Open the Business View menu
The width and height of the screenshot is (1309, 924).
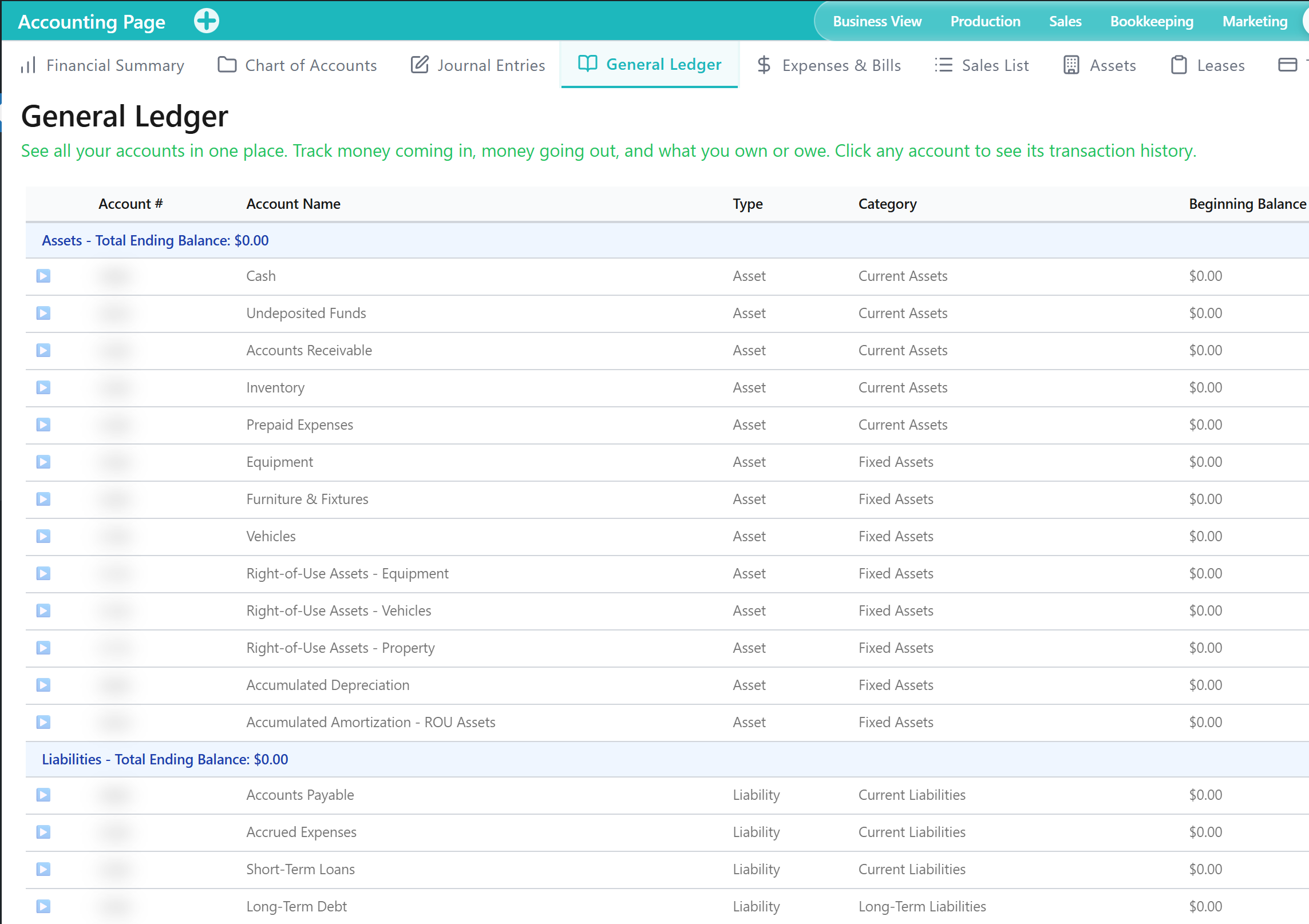pyautogui.click(x=877, y=21)
